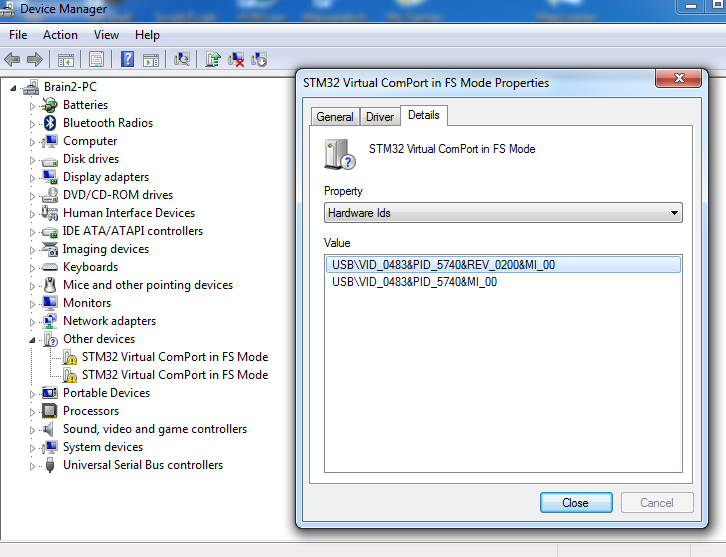Click the Batteries category icon
This screenshot has height=557, width=726.
point(49,105)
